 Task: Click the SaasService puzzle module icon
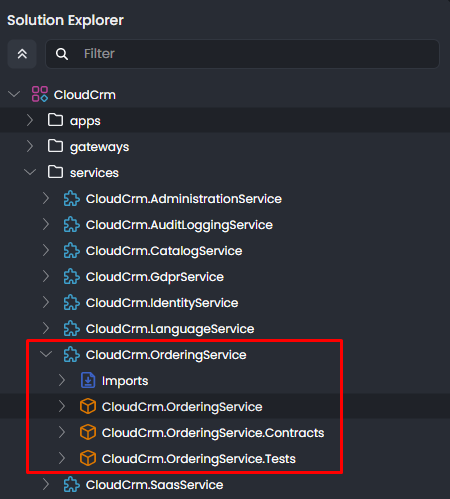[x=72, y=485]
